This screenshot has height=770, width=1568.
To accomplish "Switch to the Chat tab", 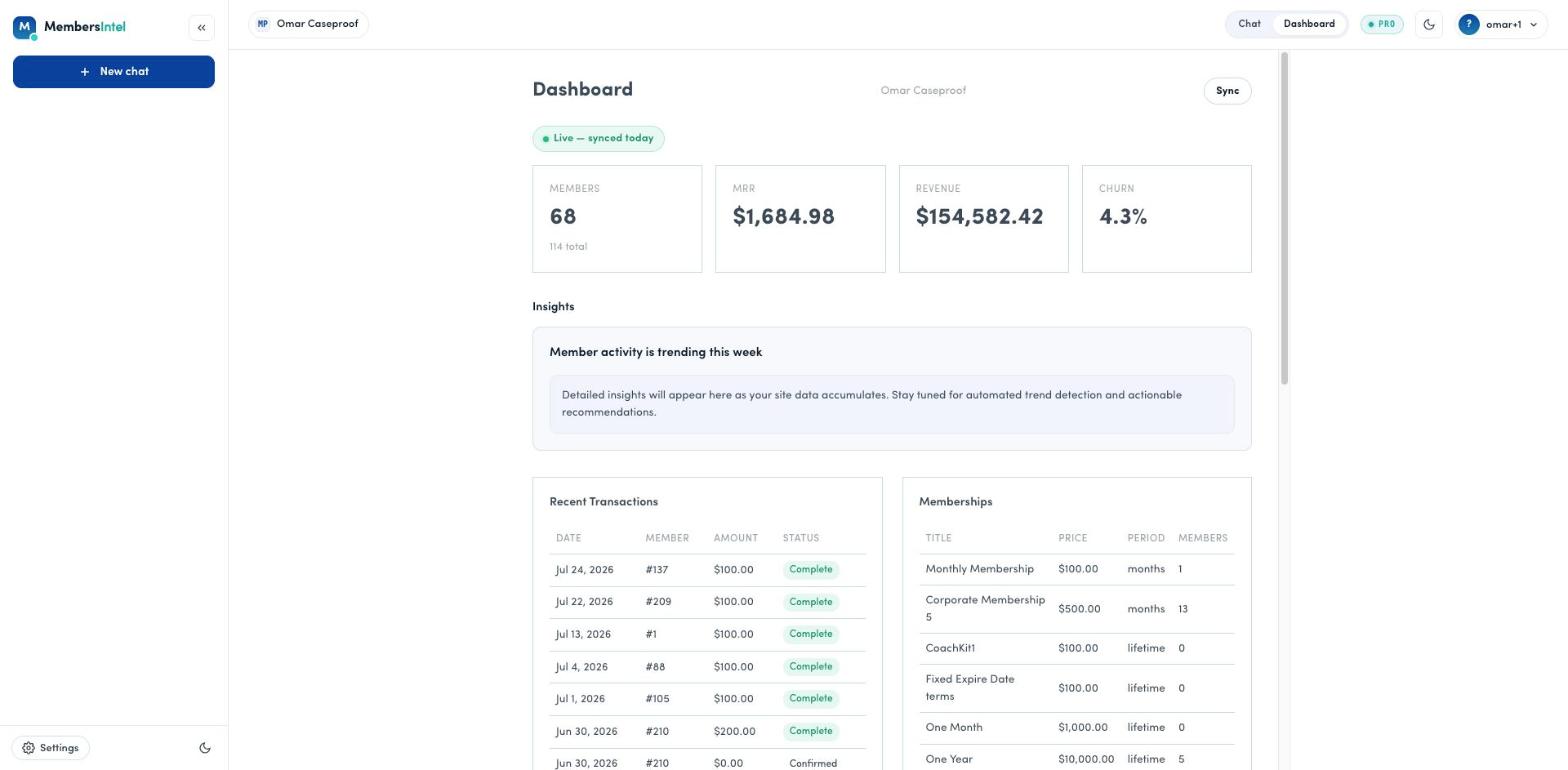I will click(1249, 24).
